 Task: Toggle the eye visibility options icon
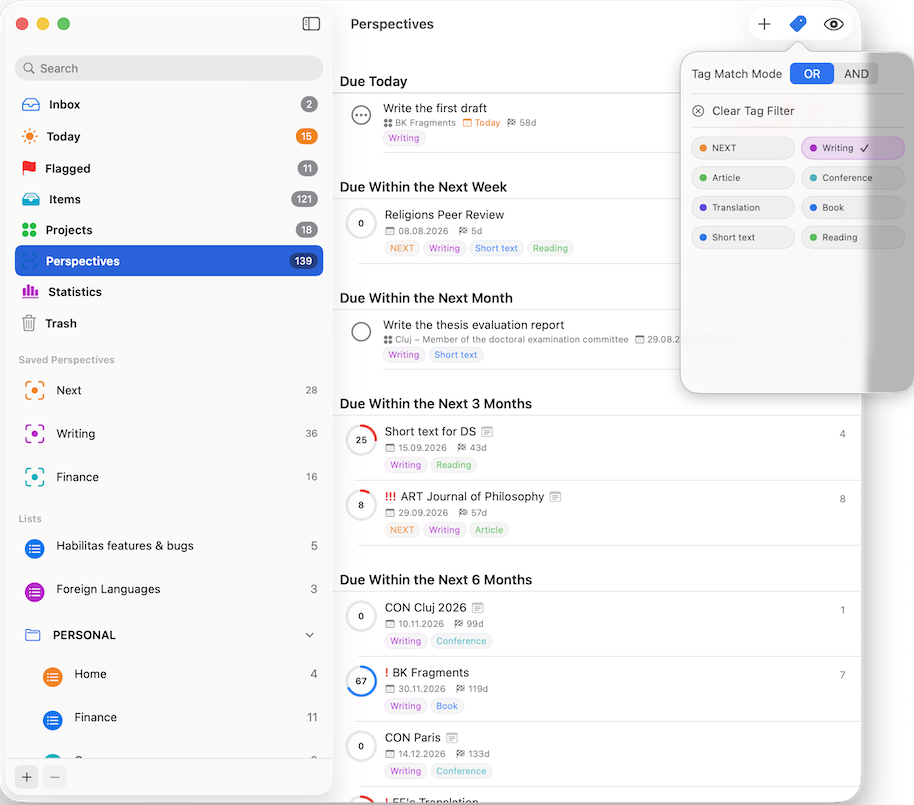833,24
